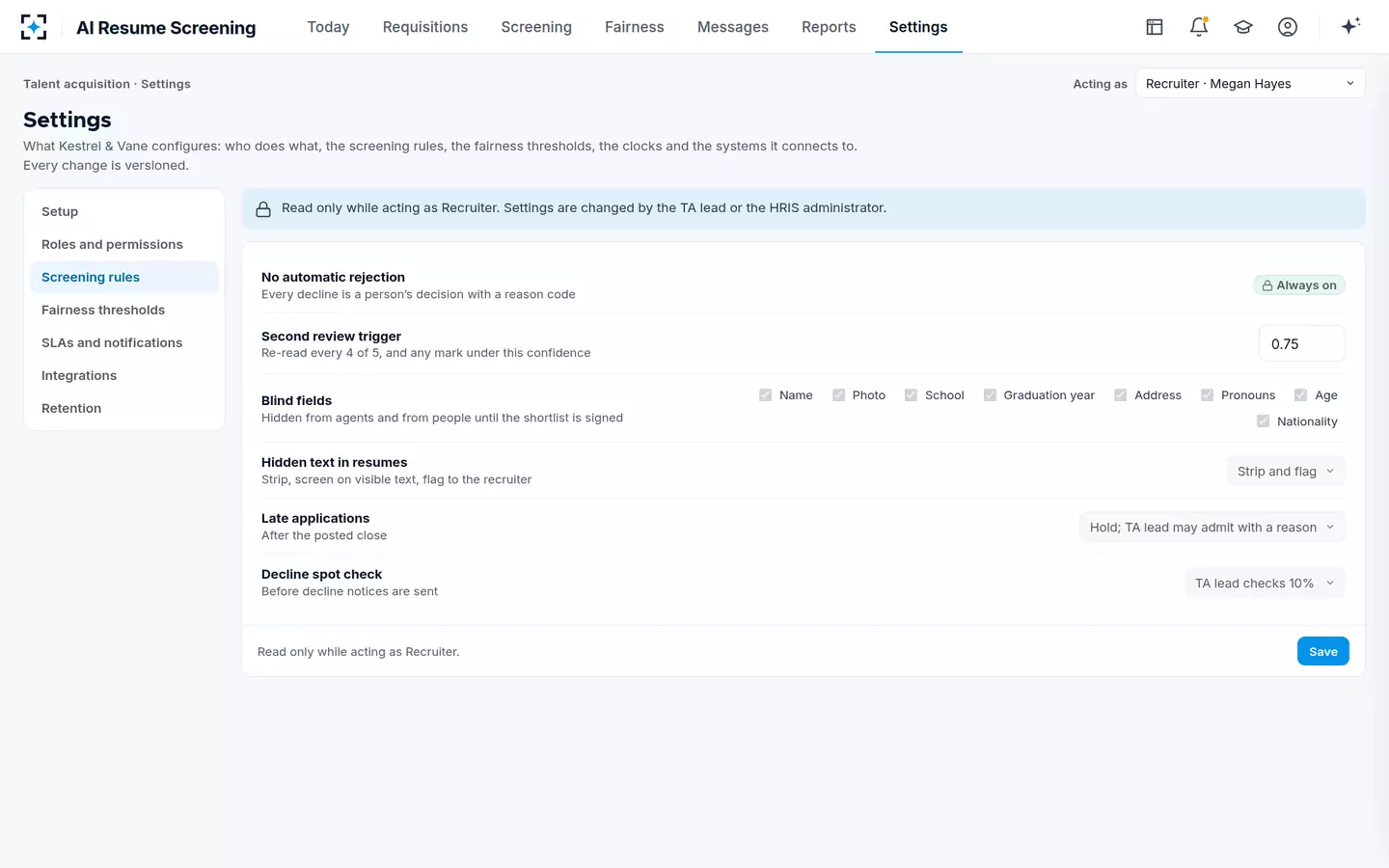
Task: Select the Settings tab
Action: click(x=918, y=27)
